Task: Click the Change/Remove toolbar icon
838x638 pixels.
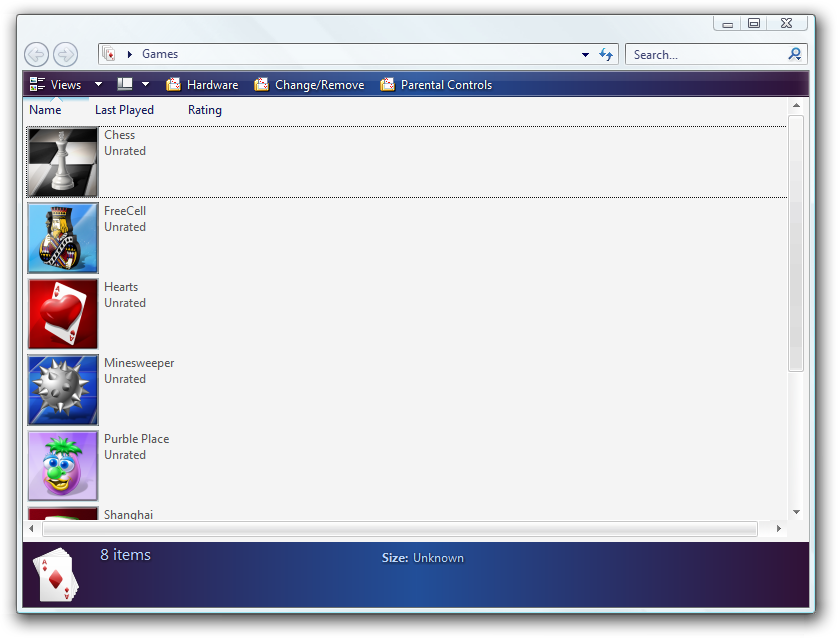Action: (x=261, y=84)
